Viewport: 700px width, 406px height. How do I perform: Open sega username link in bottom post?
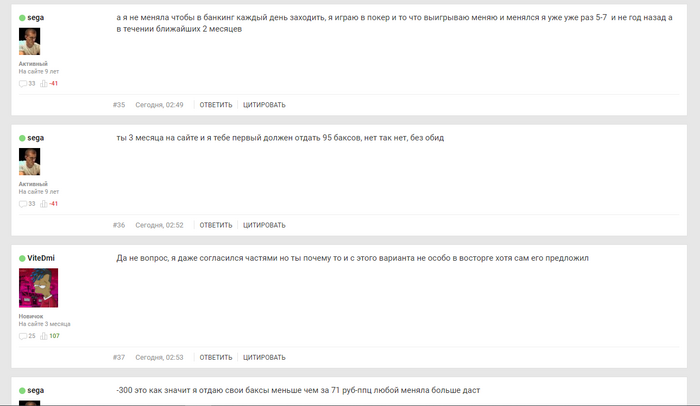36,390
